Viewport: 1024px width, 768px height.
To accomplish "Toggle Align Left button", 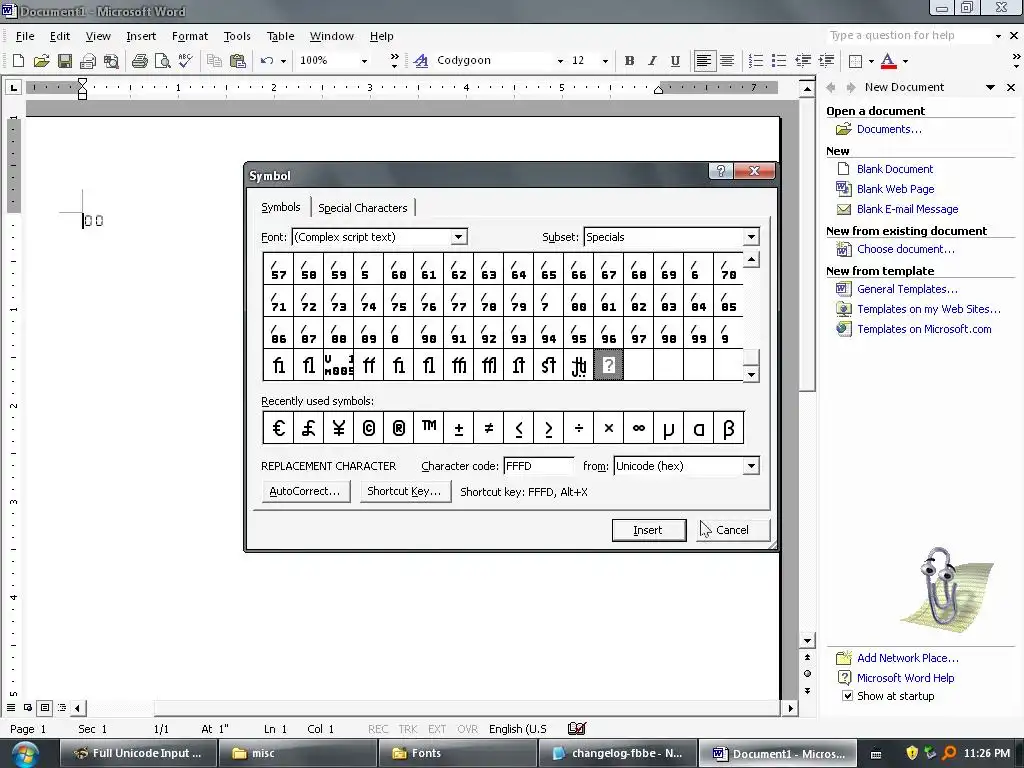I will click(x=703, y=61).
